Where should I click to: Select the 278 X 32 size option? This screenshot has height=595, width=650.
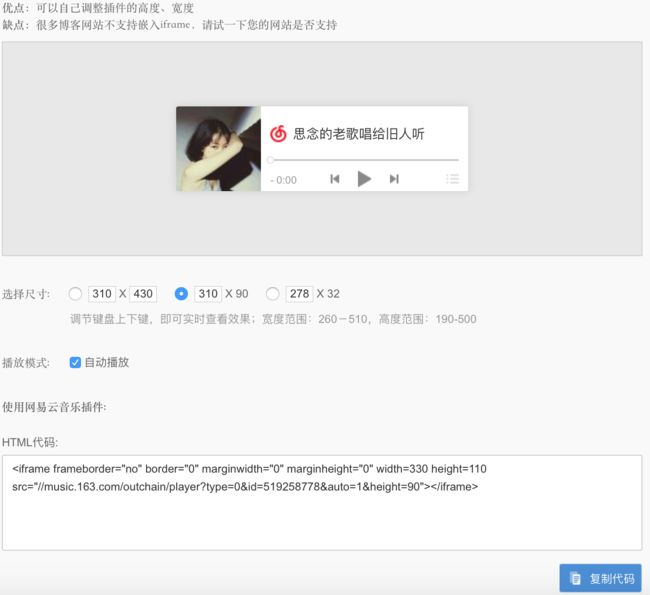click(x=272, y=294)
